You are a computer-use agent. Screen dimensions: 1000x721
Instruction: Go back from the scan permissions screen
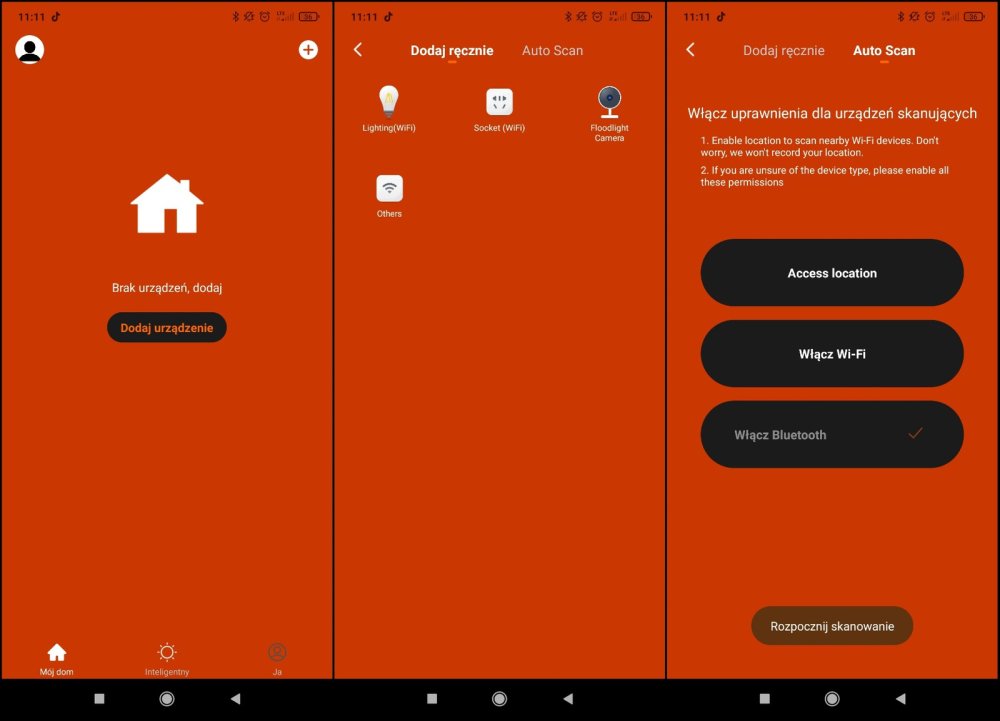click(x=690, y=50)
